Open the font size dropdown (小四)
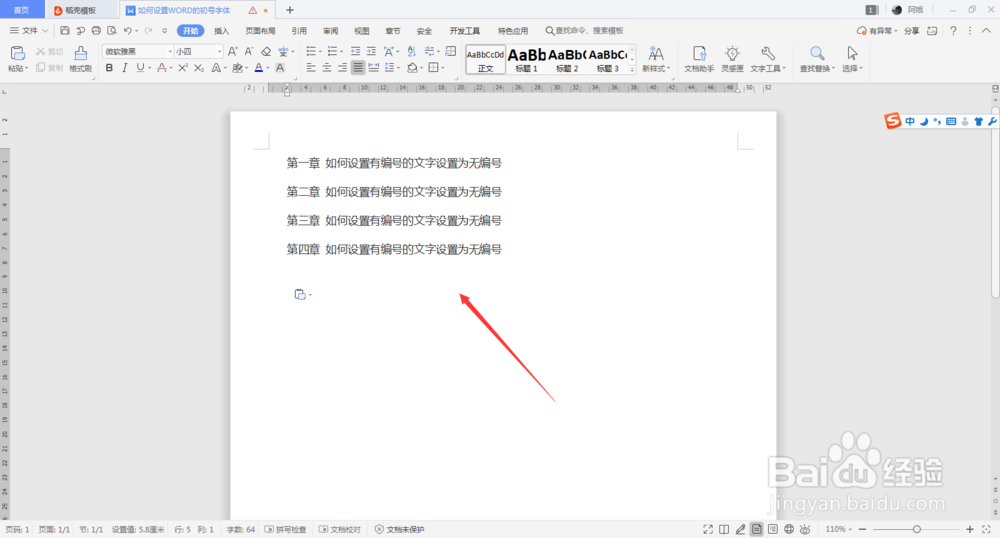Viewport: 1000px width, 538px height. [x=219, y=52]
